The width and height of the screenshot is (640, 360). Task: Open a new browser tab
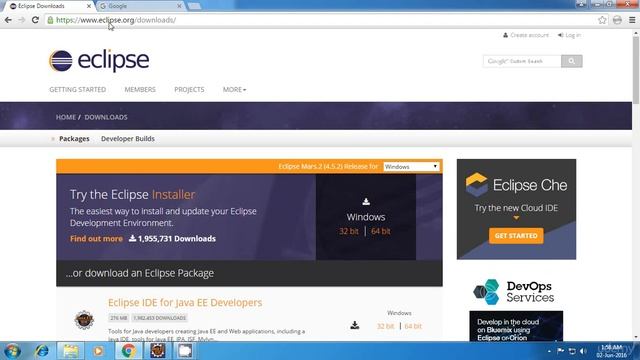click(x=194, y=6)
